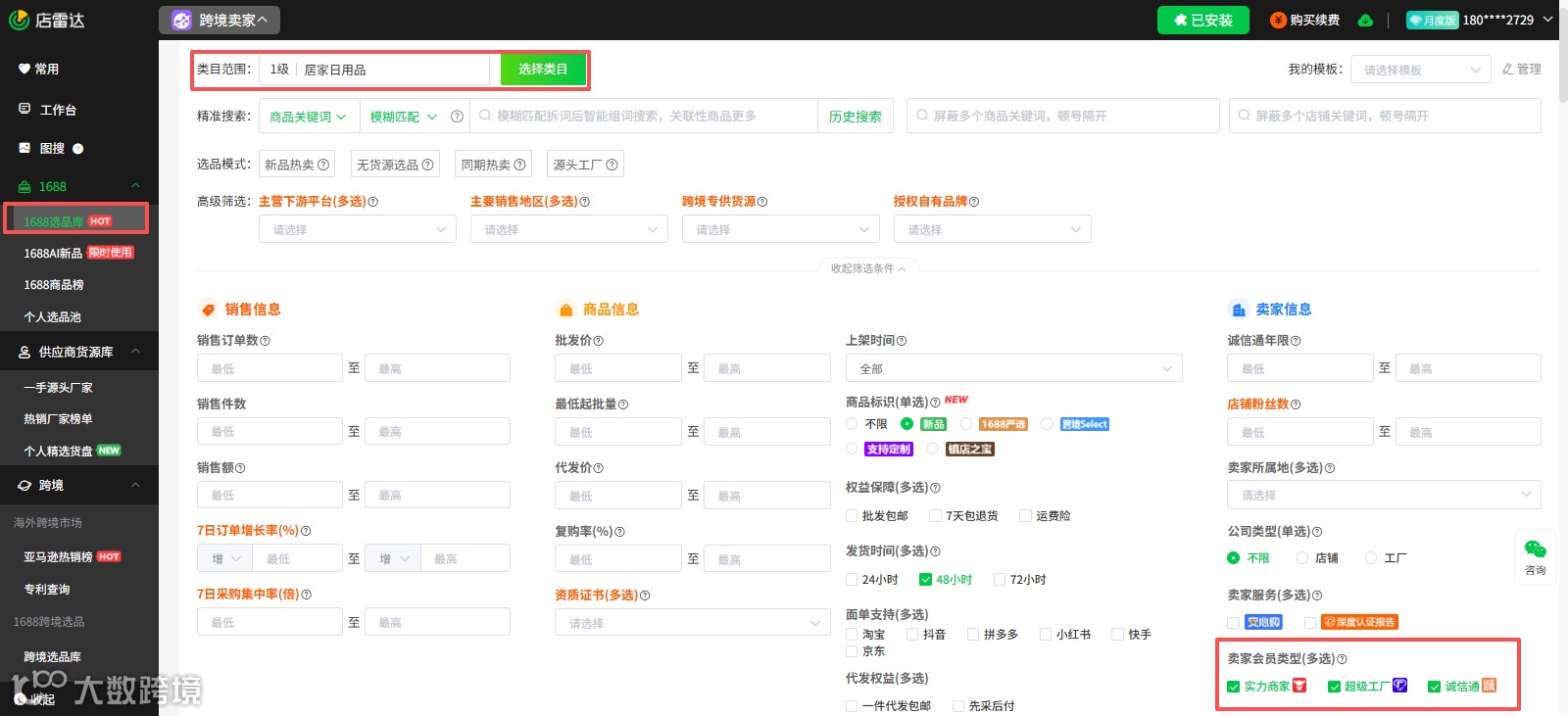Click the help icon beside 模糊匹配

(x=457, y=116)
